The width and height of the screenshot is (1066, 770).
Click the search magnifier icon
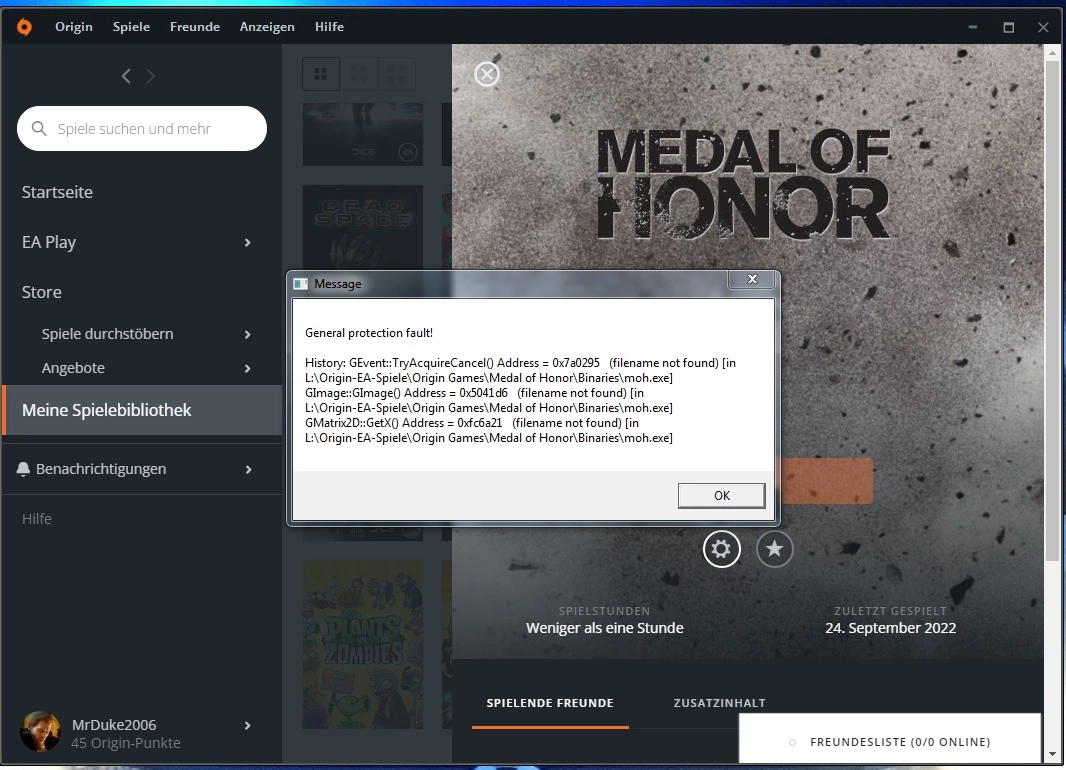pyautogui.click(x=39, y=128)
